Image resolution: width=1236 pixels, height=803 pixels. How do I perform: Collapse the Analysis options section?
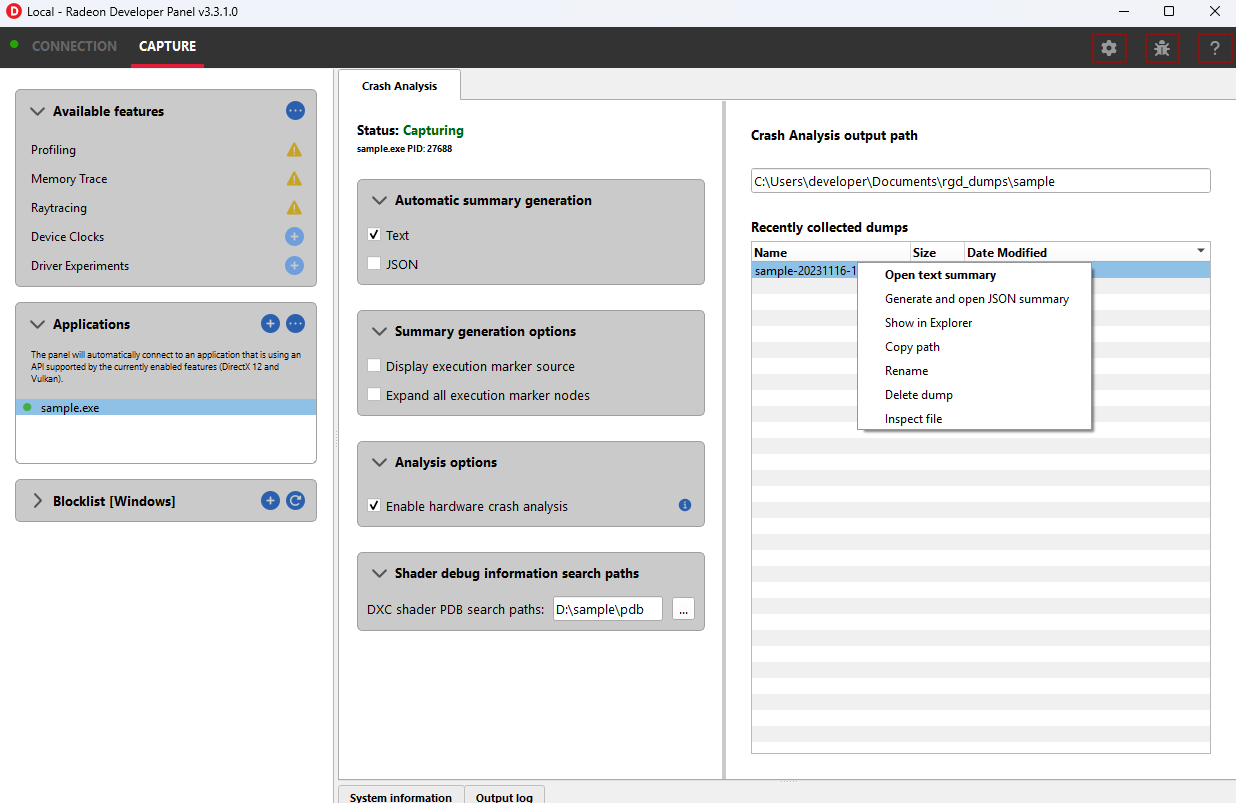pos(379,463)
